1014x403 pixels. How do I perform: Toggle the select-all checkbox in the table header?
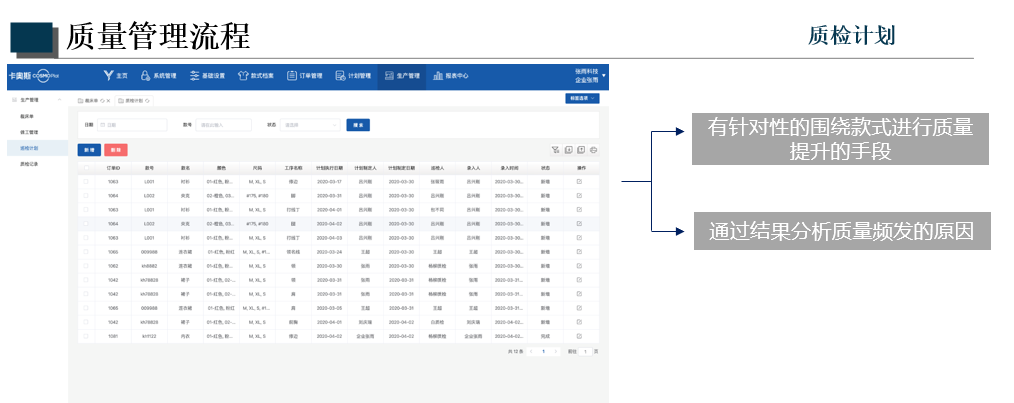(x=86, y=168)
